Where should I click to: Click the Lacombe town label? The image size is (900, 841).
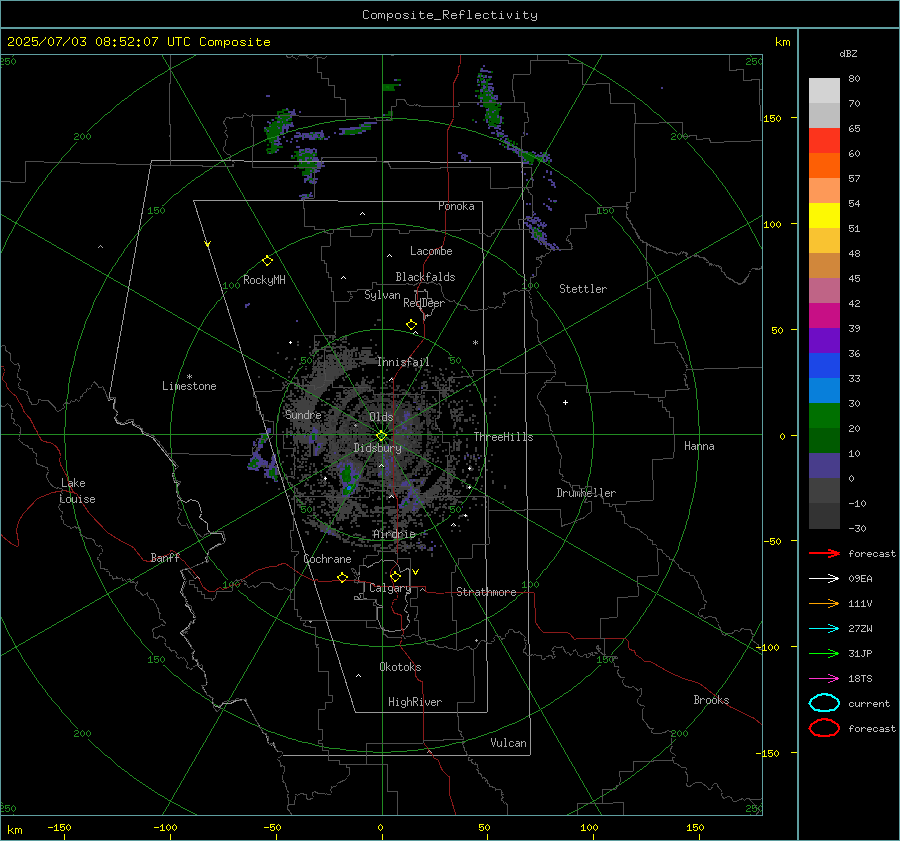(x=431, y=251)
